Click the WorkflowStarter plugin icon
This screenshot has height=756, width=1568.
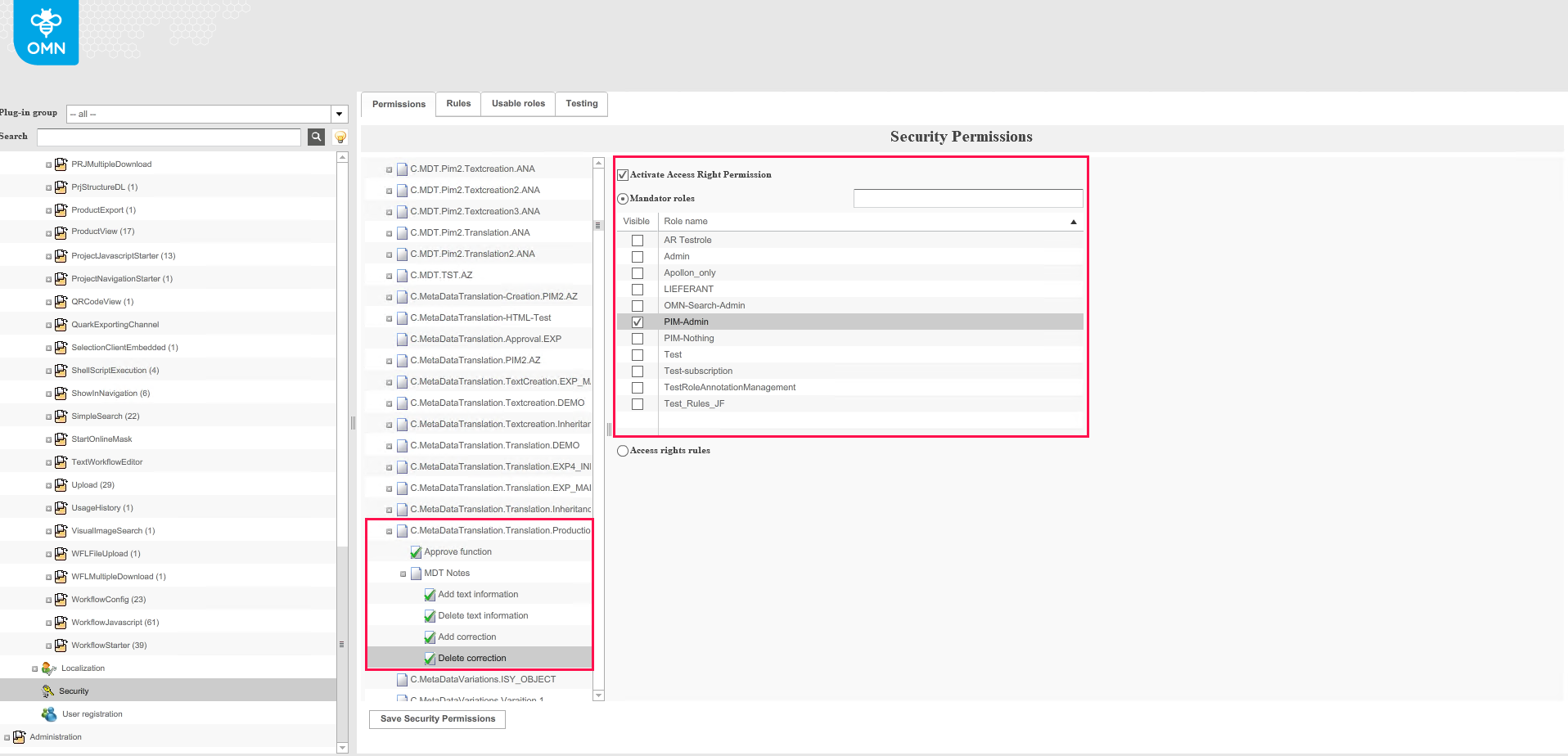click(61, 646)
